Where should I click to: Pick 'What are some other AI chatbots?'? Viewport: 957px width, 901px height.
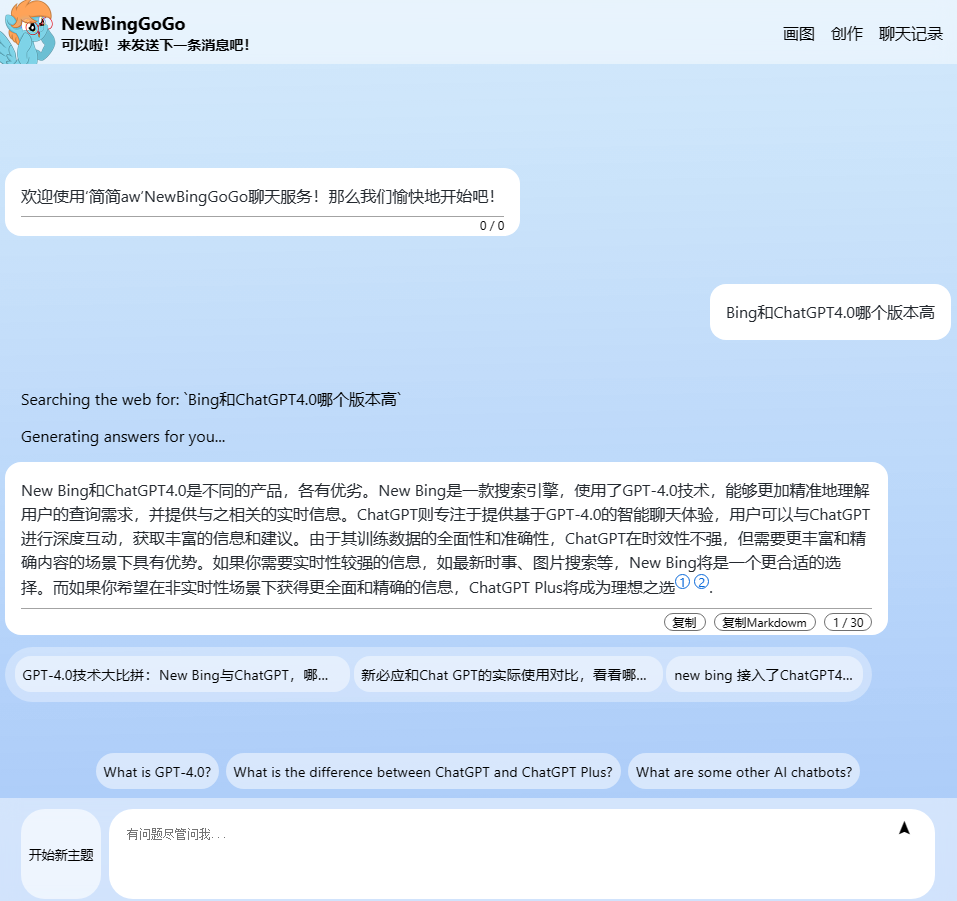click(x=743, y=772)
